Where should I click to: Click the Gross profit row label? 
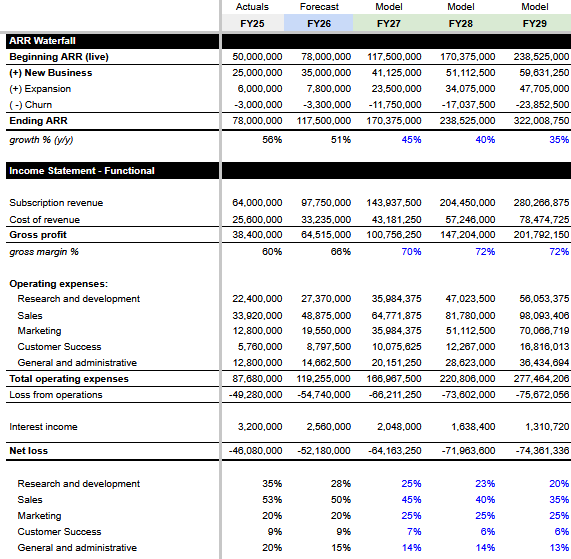coord(38,235)
